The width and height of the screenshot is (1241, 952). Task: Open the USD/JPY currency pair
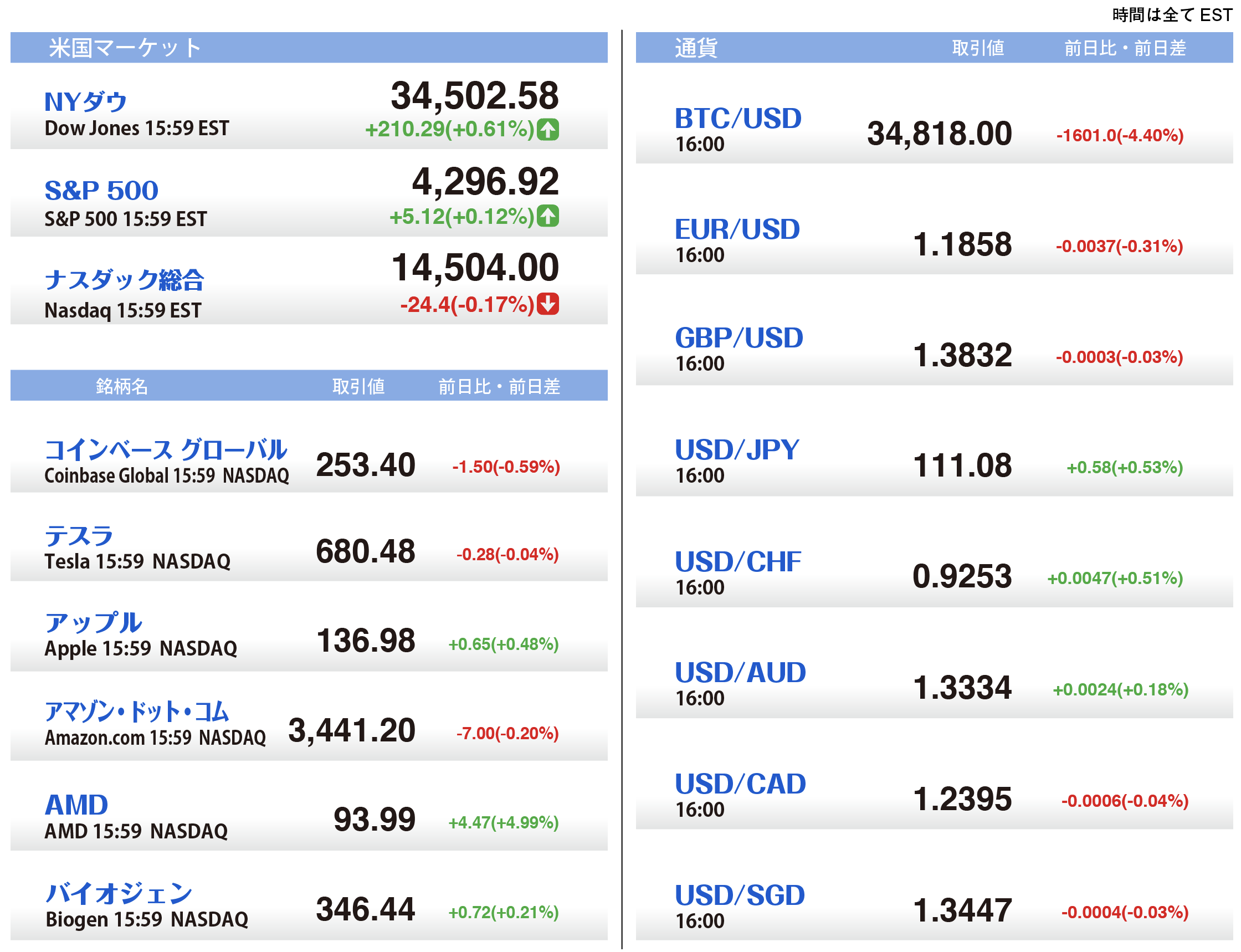point(736,450)
